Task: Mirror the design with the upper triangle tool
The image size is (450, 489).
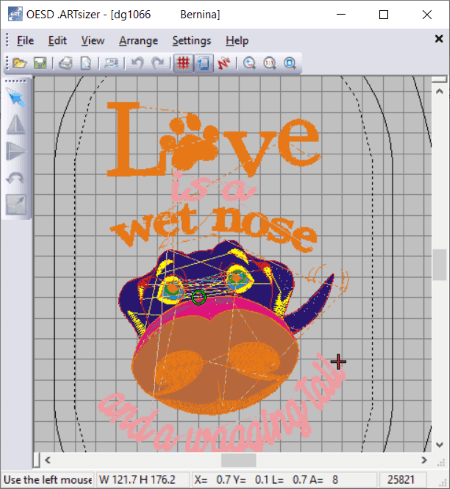Action: (16, 124)
